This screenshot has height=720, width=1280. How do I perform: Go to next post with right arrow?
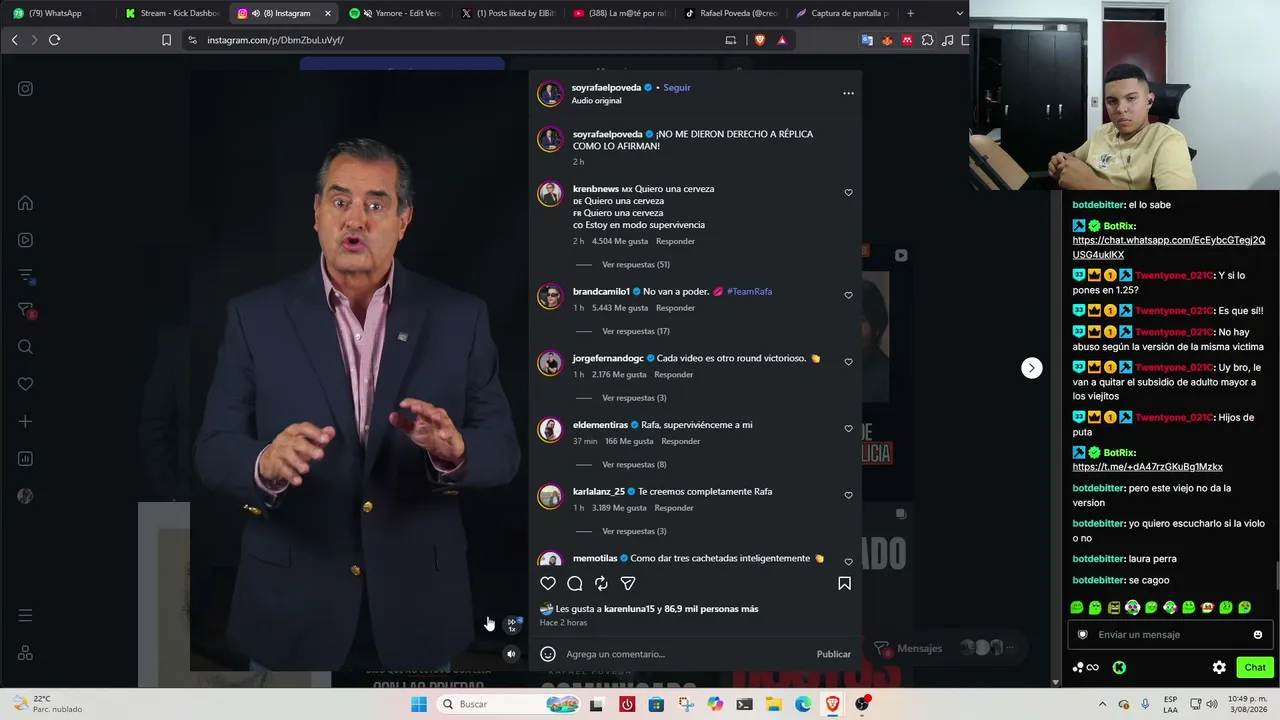coord(1031,368)
